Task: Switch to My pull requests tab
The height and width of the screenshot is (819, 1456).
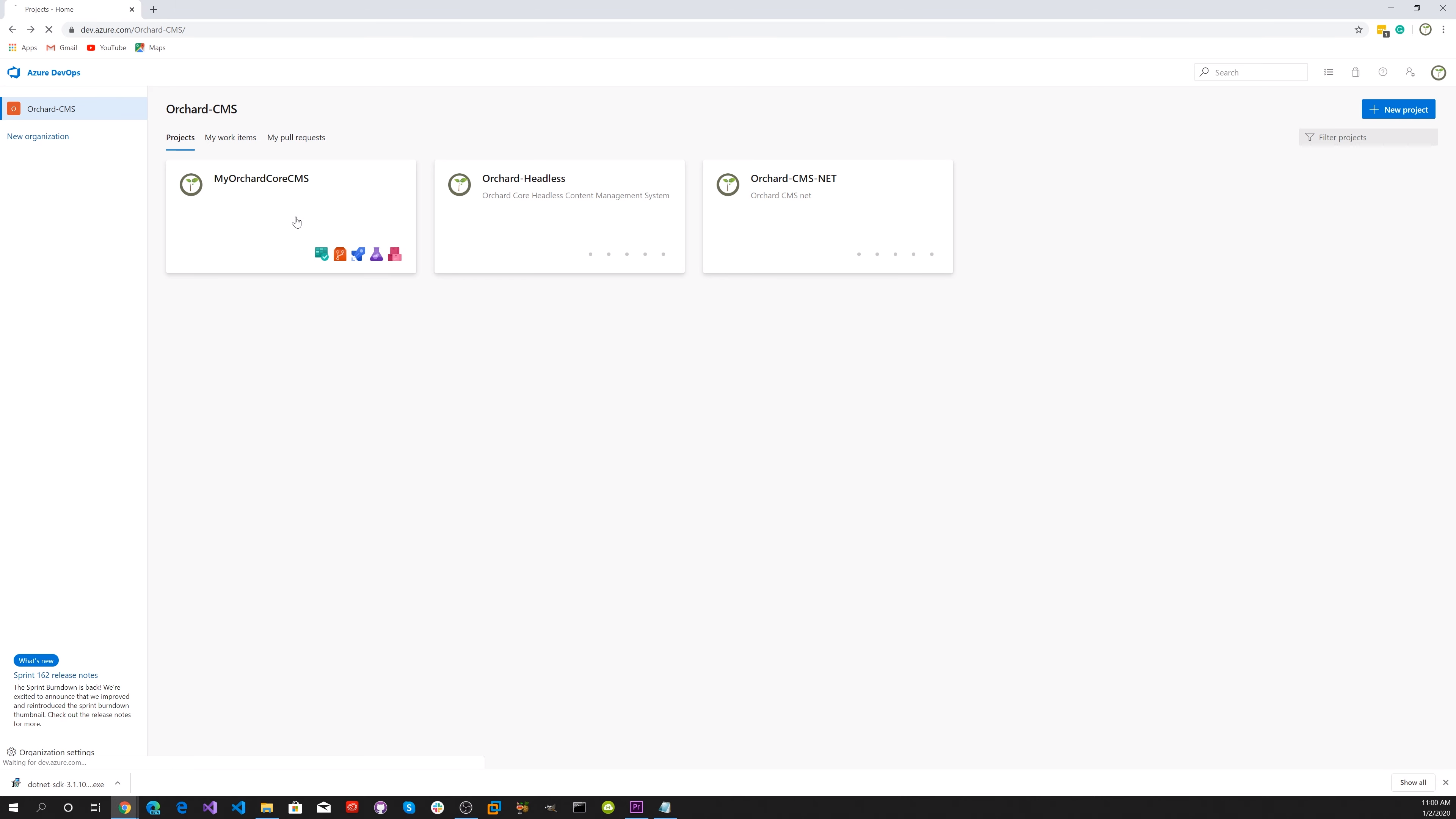Action: pos(296,137)
